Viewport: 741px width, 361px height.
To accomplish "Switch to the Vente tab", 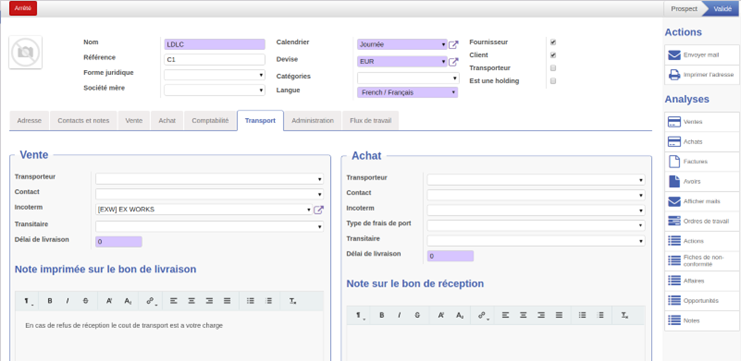I will coord(134,120).
